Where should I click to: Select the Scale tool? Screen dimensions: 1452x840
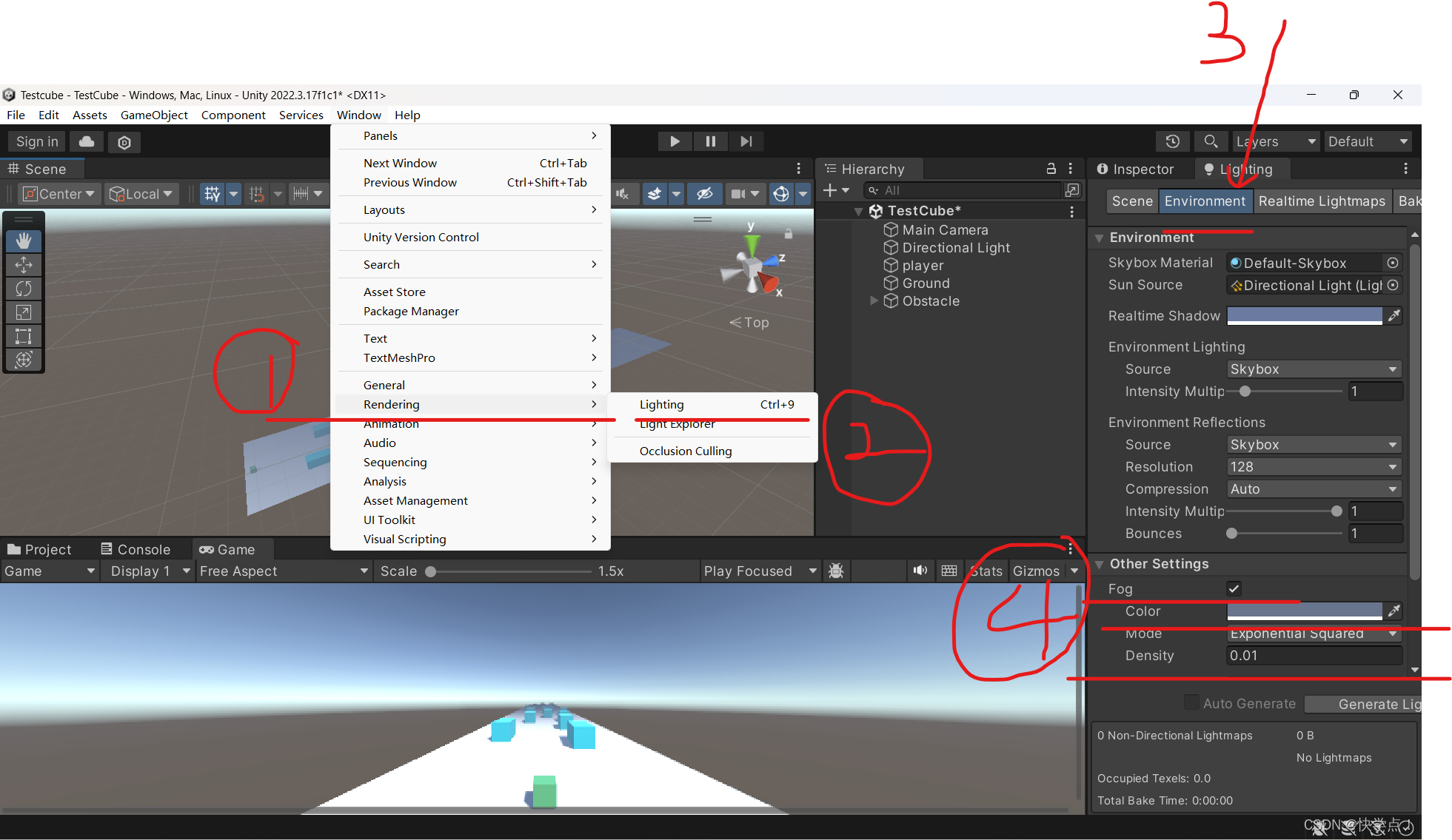pyautogui.click(x=24, y=312)
